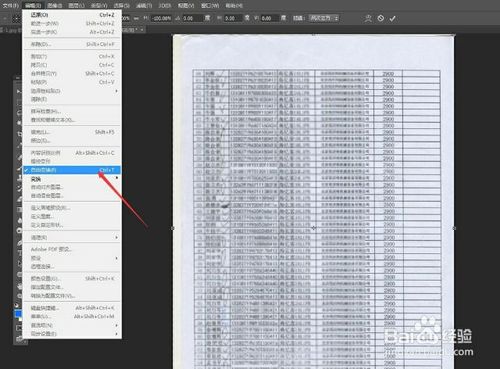Viewport: 500px width, 369px height.
Task: Close the open document tab
Action: click(x=142, y=30)
